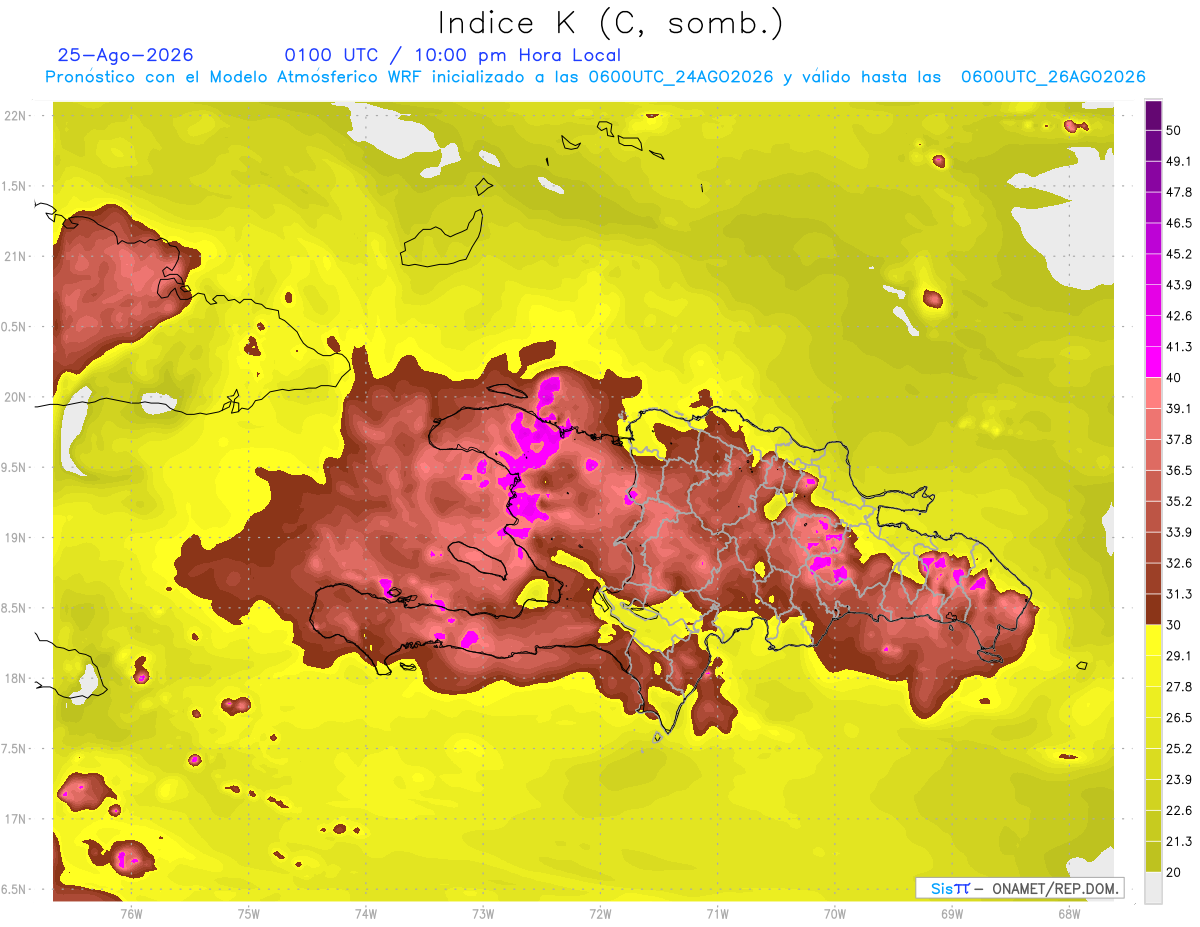Click the bright yellow swatch between 29.1 and 30
Image resolution: width=1200 pixels, height=927 pixels.
pyautogui.click(x=1153, y=640)
